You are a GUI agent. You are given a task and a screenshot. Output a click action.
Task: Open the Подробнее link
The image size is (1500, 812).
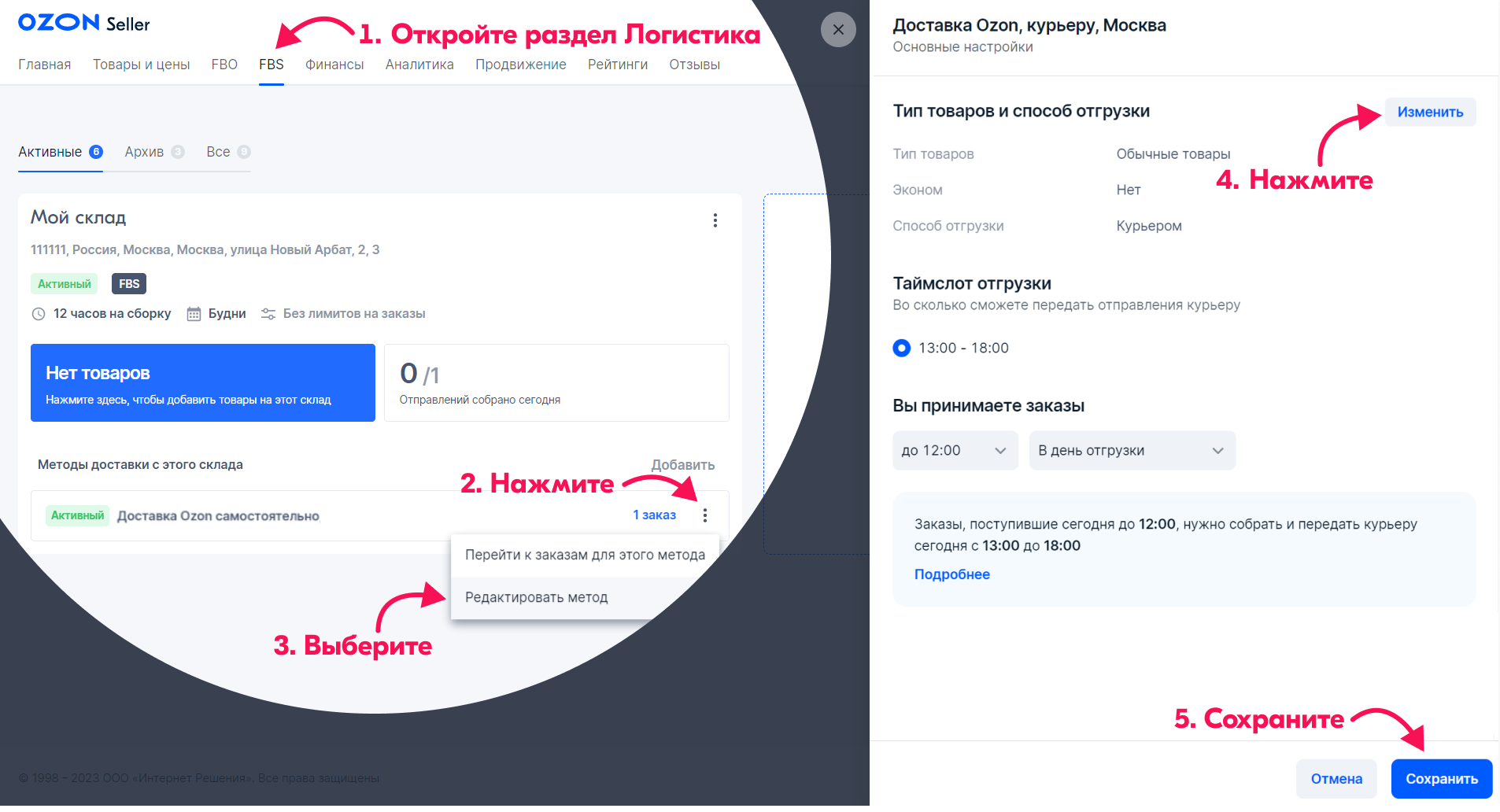click(952, 574)
